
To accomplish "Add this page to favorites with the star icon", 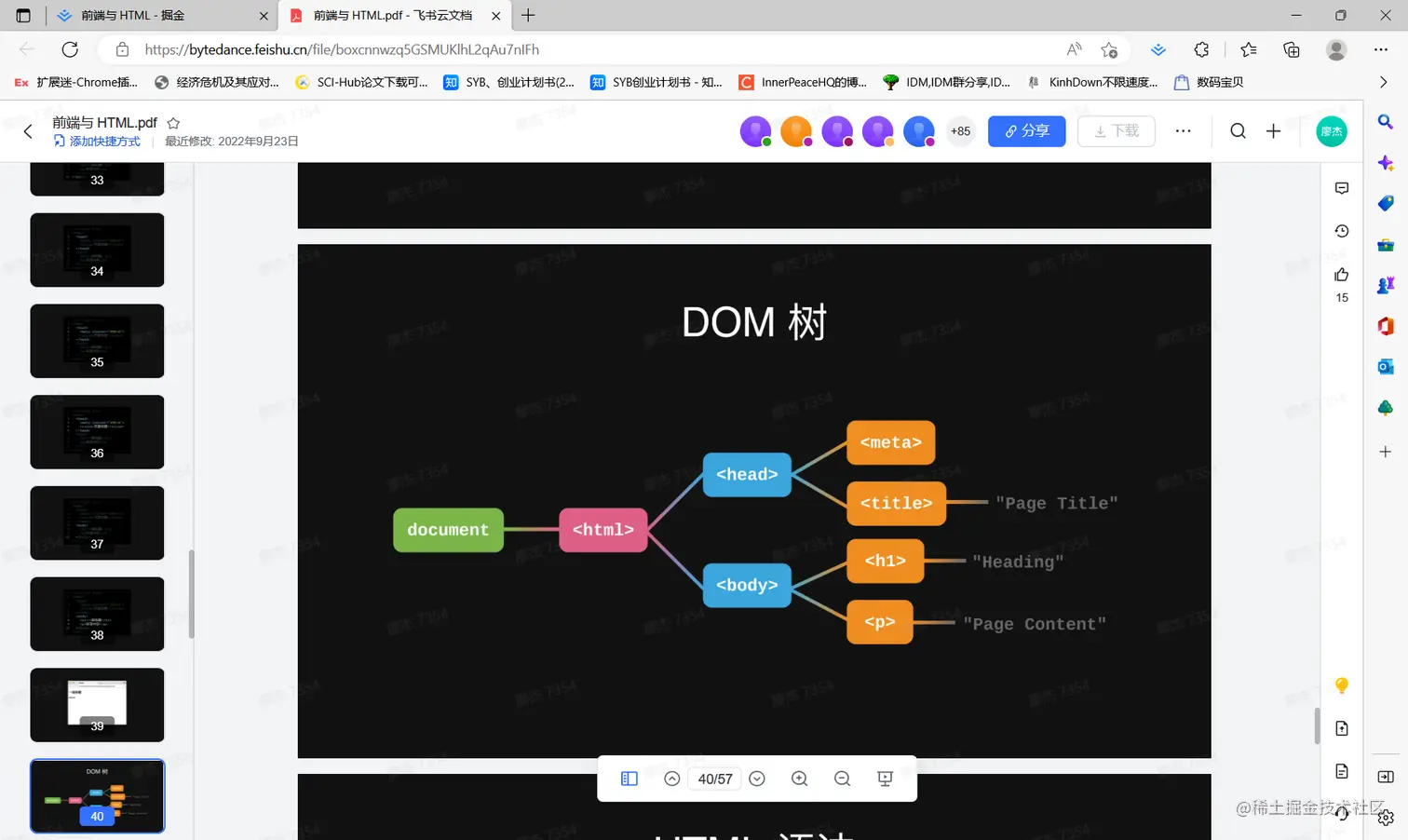I will (1108, 49).
